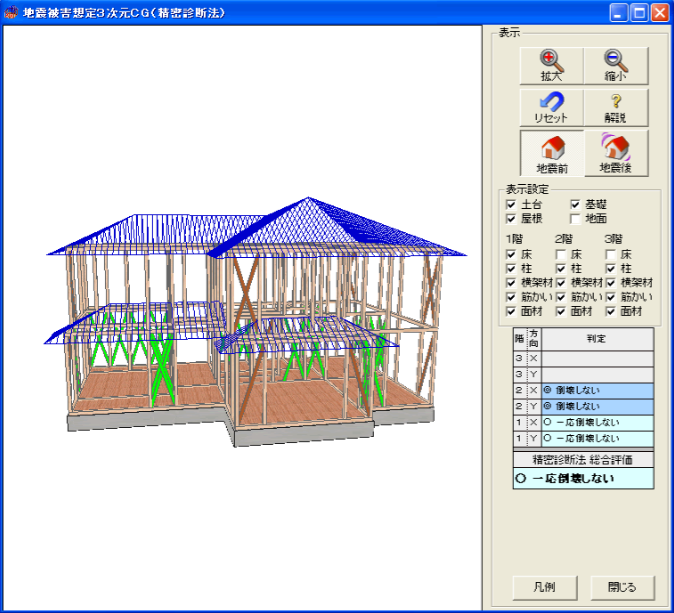Select the 2階 X 倒壊しない result row
This screenshot has height=613, width=674.
pyautogui.click(x=583, y=390)
